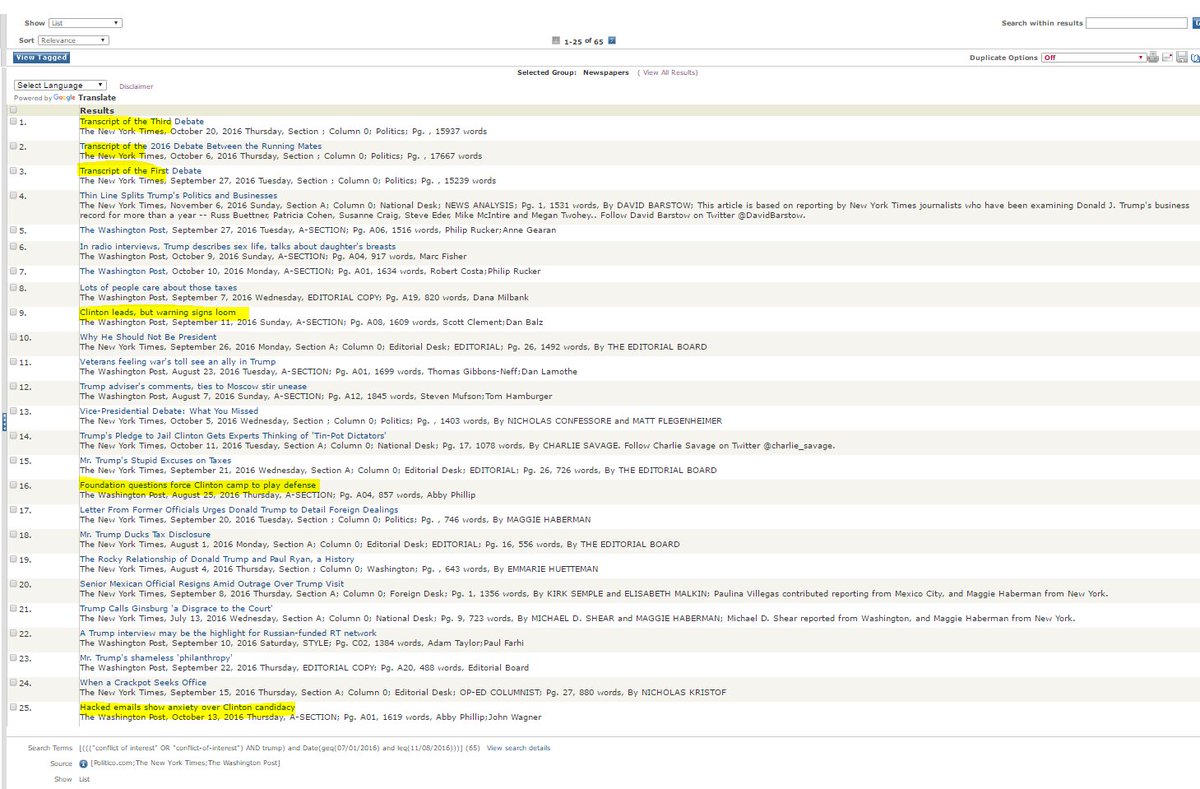Click The Washington Post link in result 7
Screen dimensions: 1200x789
125,271
